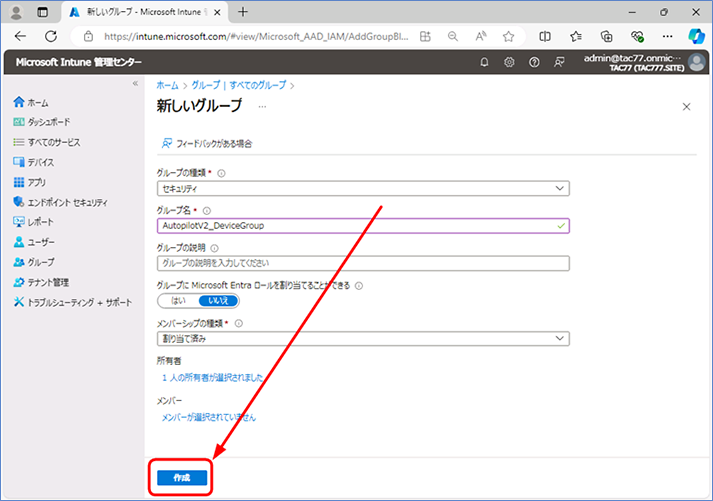The height and width of the screenshot is (501, 713).
Task: Click the zoom magnifier icon in address bar
Action: point(452,36)
